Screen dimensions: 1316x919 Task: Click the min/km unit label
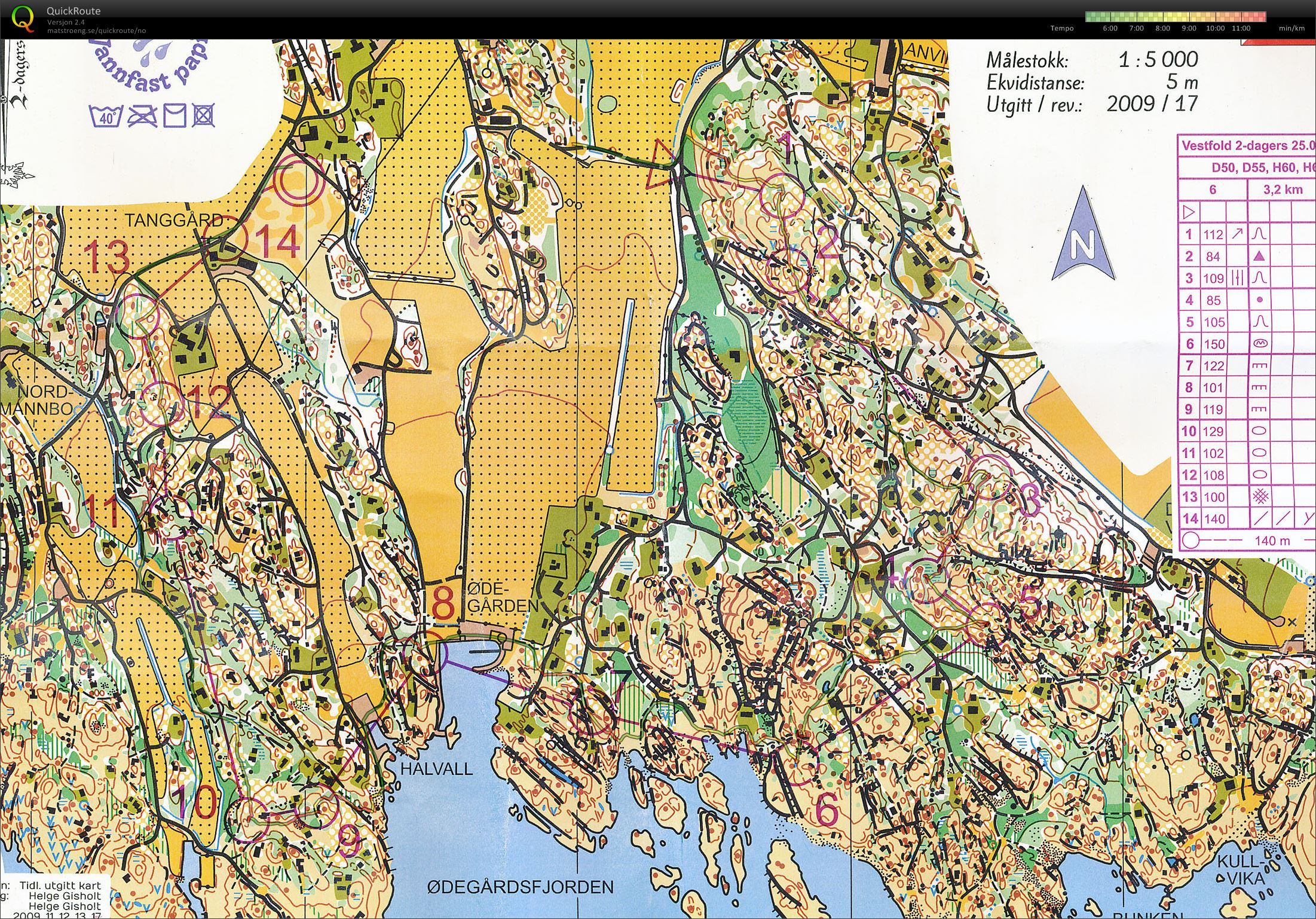pyautogui.click(x=1291, y=28)
